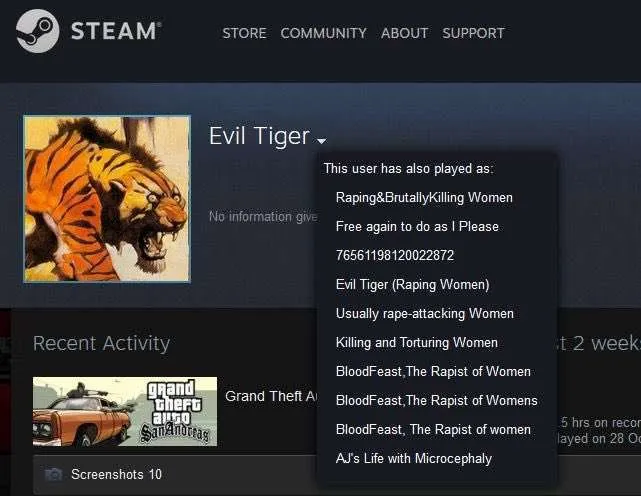Collapse the name history dropdown arrow
Viewport: 641px width, 496px height.
(x=322, y=141)
